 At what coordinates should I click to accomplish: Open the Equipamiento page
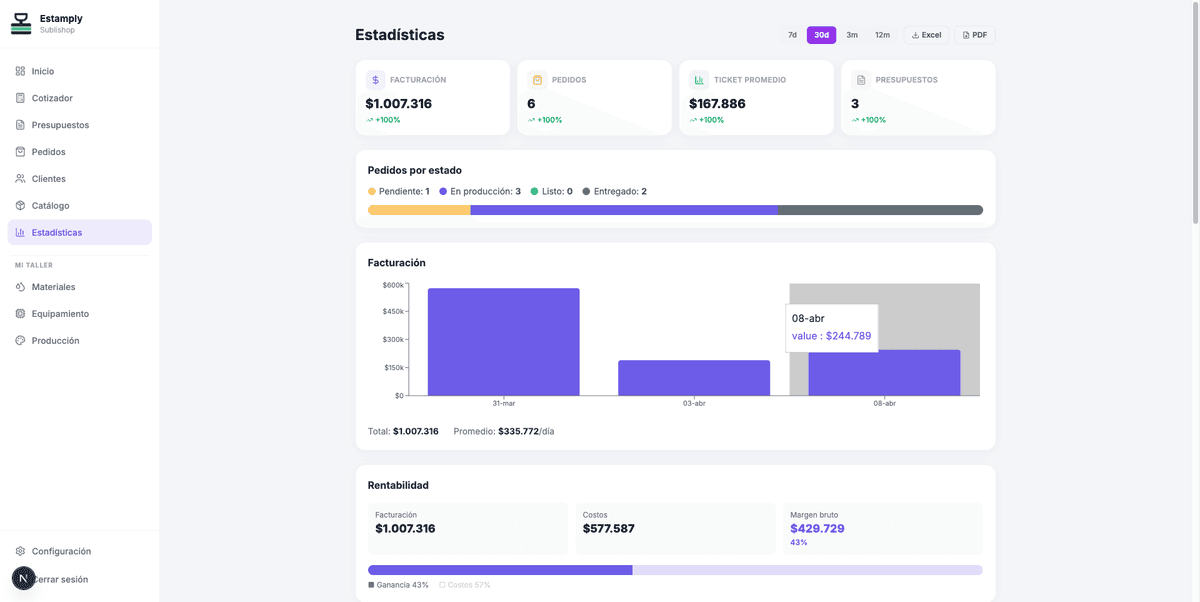60,314
